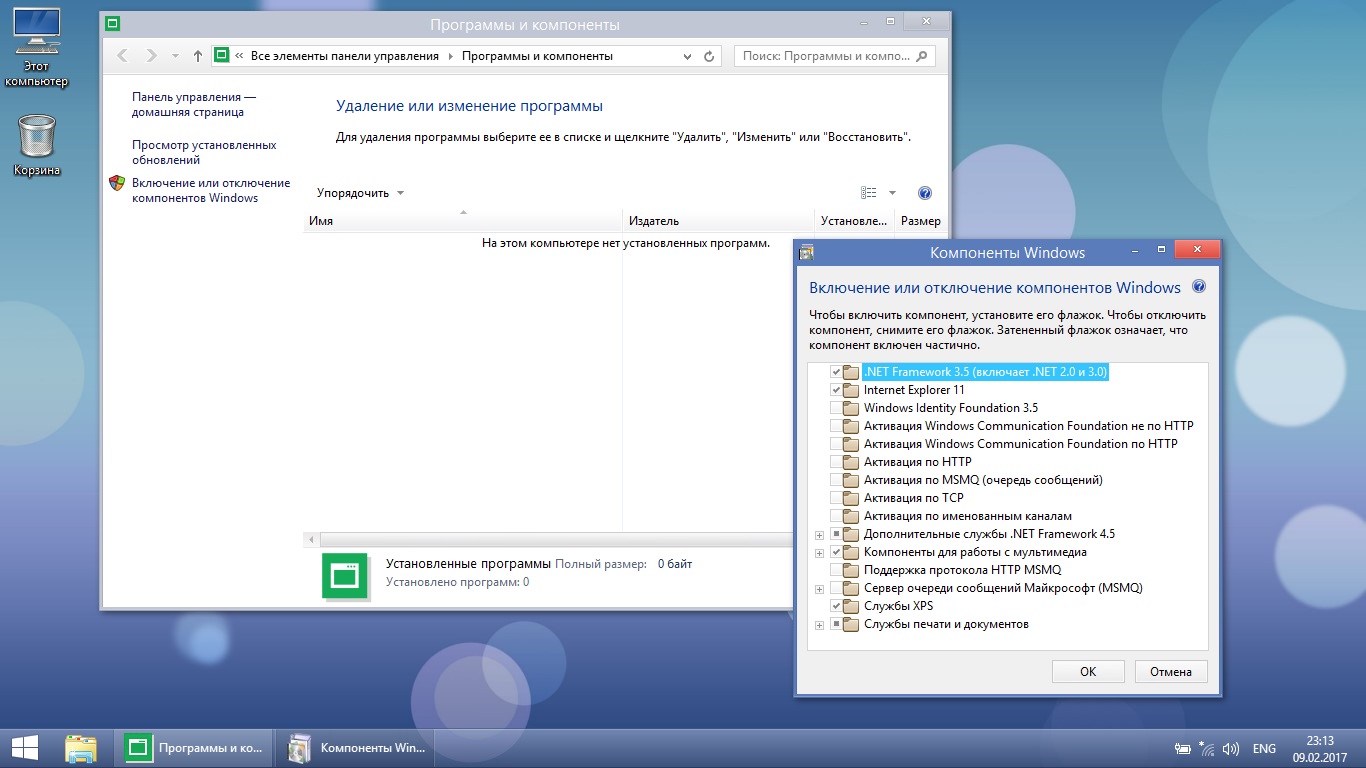The width and height of the screenshot is (1366, 768).
Task: Open the view options dropdown arrow
Action: (892, 193)
